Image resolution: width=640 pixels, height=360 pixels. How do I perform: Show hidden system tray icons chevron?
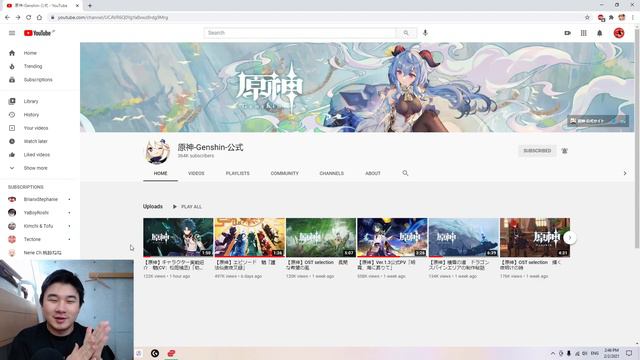(x=553, y=353)
